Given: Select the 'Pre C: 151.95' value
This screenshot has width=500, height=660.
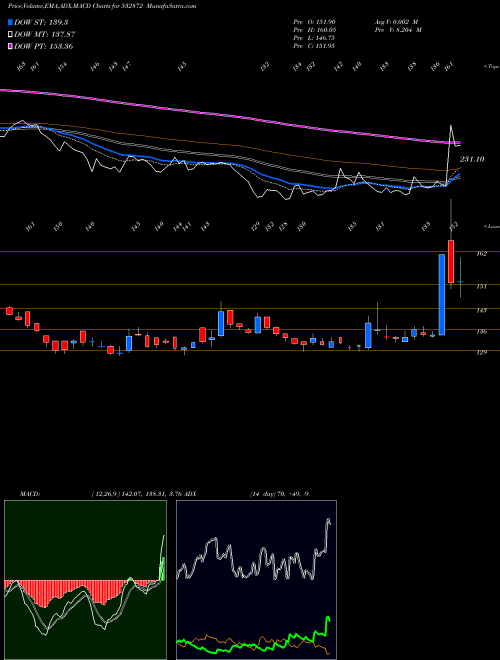Looking at the screenshot, I should [314, 46].
